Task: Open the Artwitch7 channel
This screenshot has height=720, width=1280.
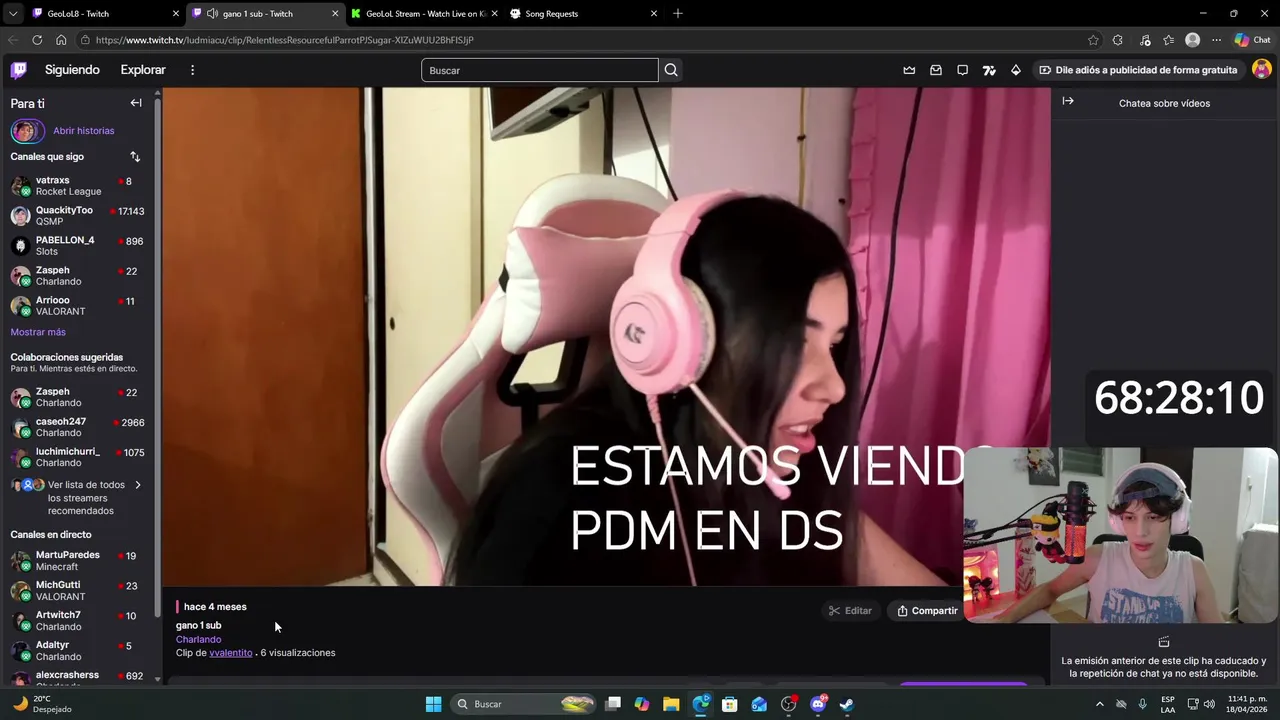Action: (x=78, y=621)
